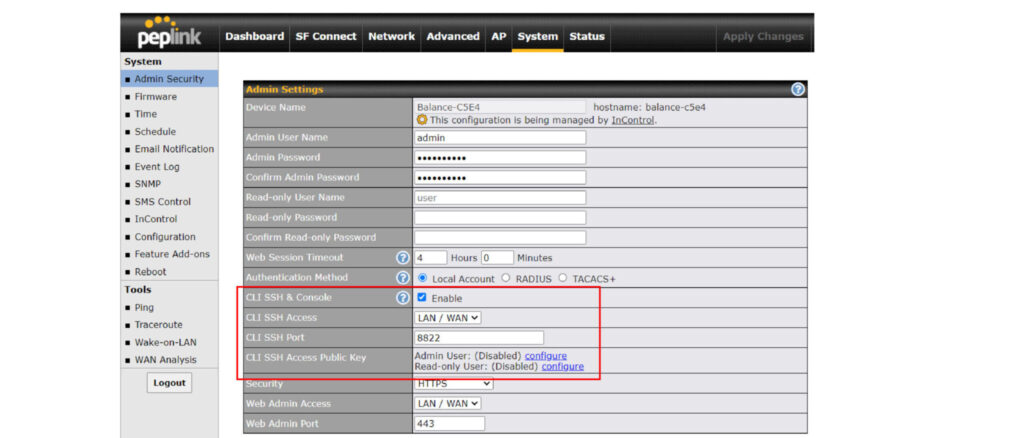Screen dimensions: 1024x438
Task: Select Traceroute under Tools
Action: coord(159,325)
